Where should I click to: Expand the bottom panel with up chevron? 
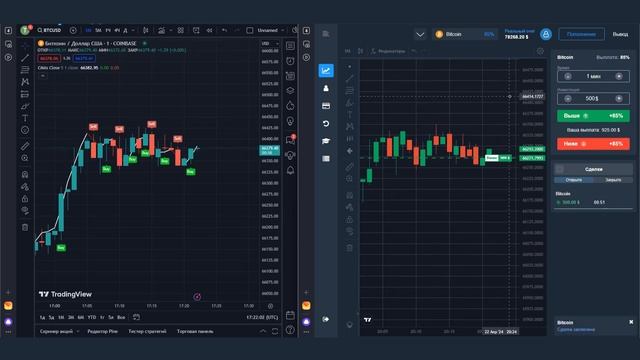click(263, 331)
